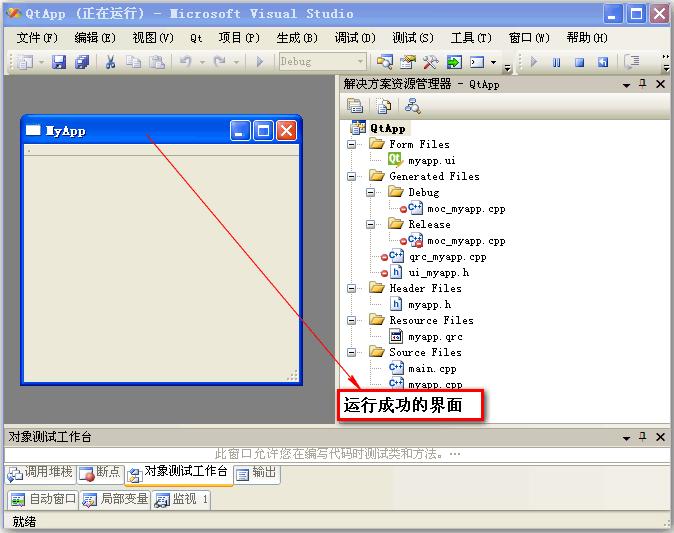Image resolution: width=674 pixels, height=533 pixels.
Task: Stop debugging with the square button
Action: click(x=579, y=63)
